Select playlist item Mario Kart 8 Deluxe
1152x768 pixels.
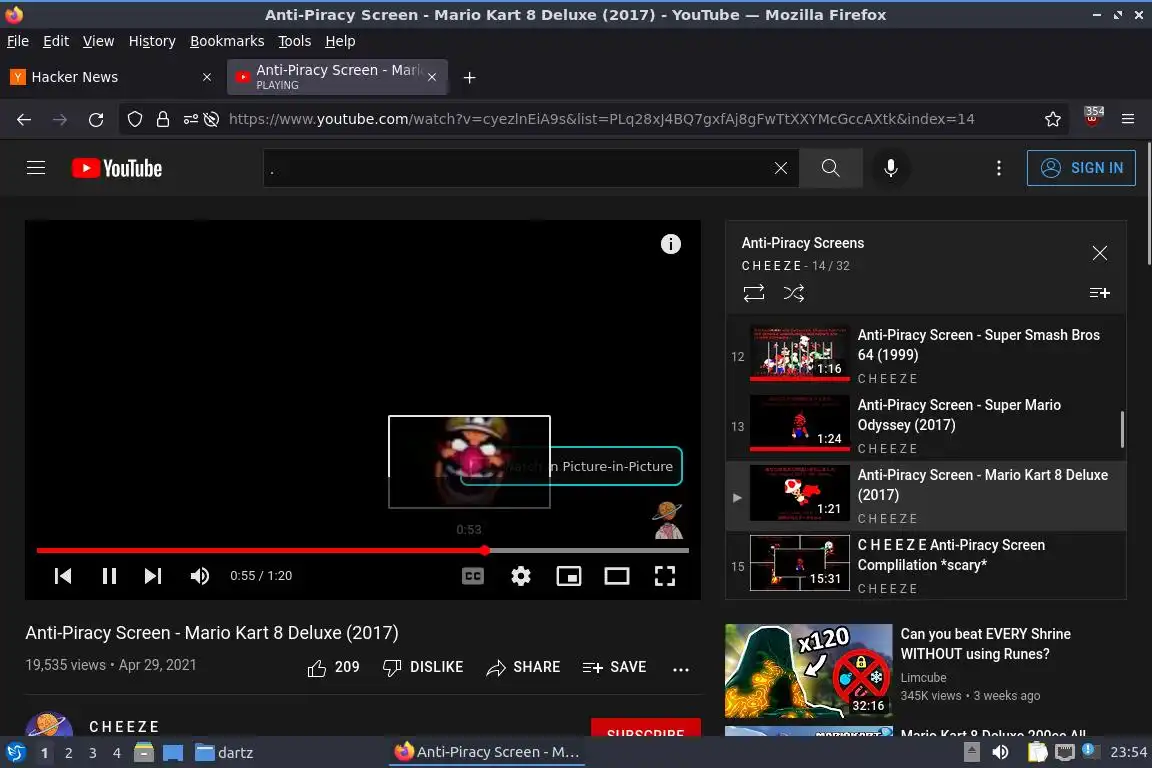point(926,496)
